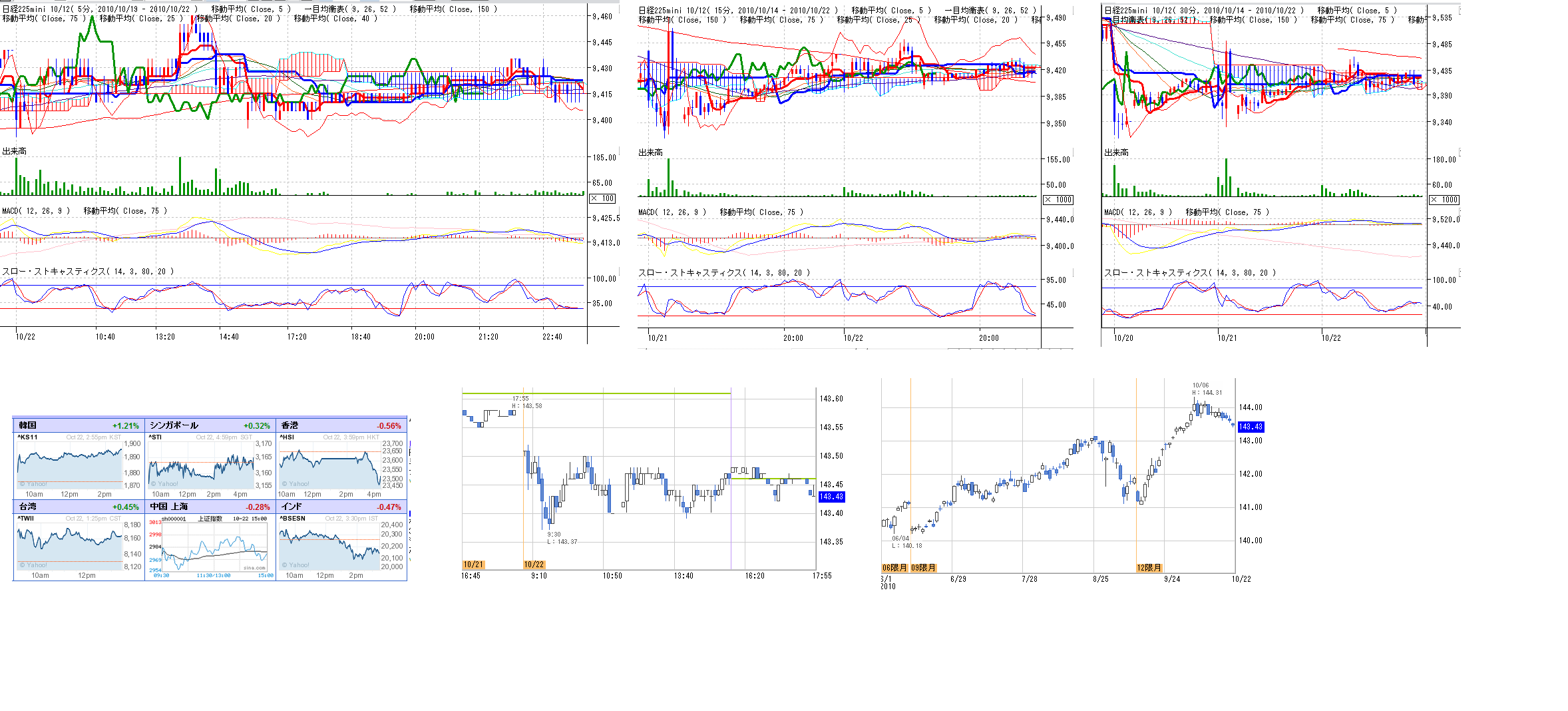
Task: Select the 06限月 contract marker
Action: point(894,568)
